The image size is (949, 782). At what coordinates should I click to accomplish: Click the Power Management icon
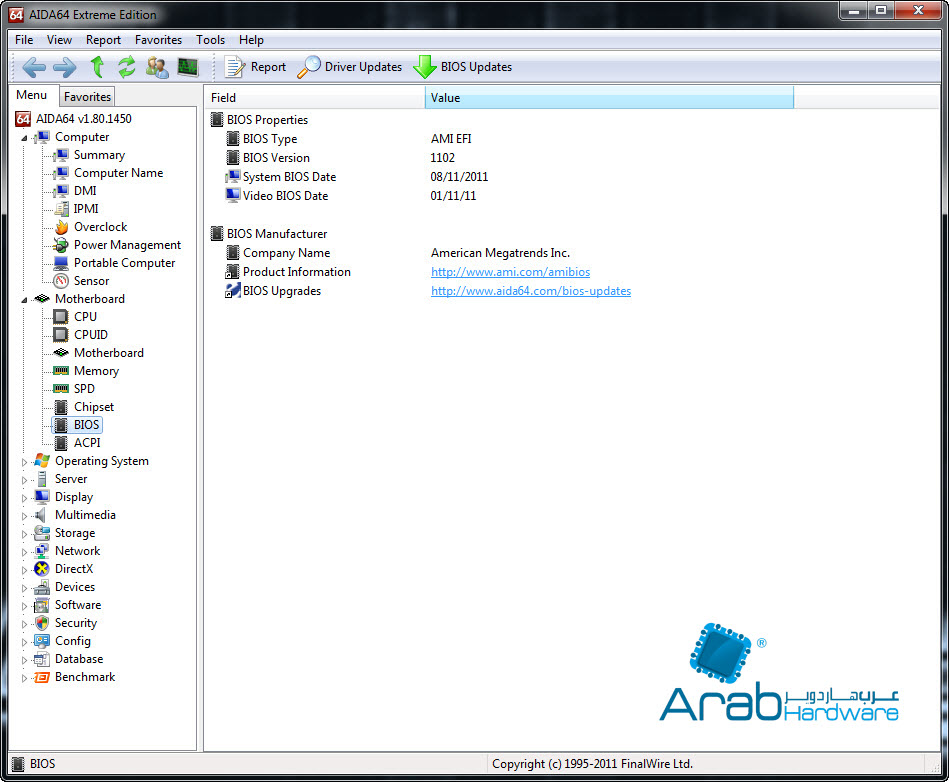coord(61,245)
